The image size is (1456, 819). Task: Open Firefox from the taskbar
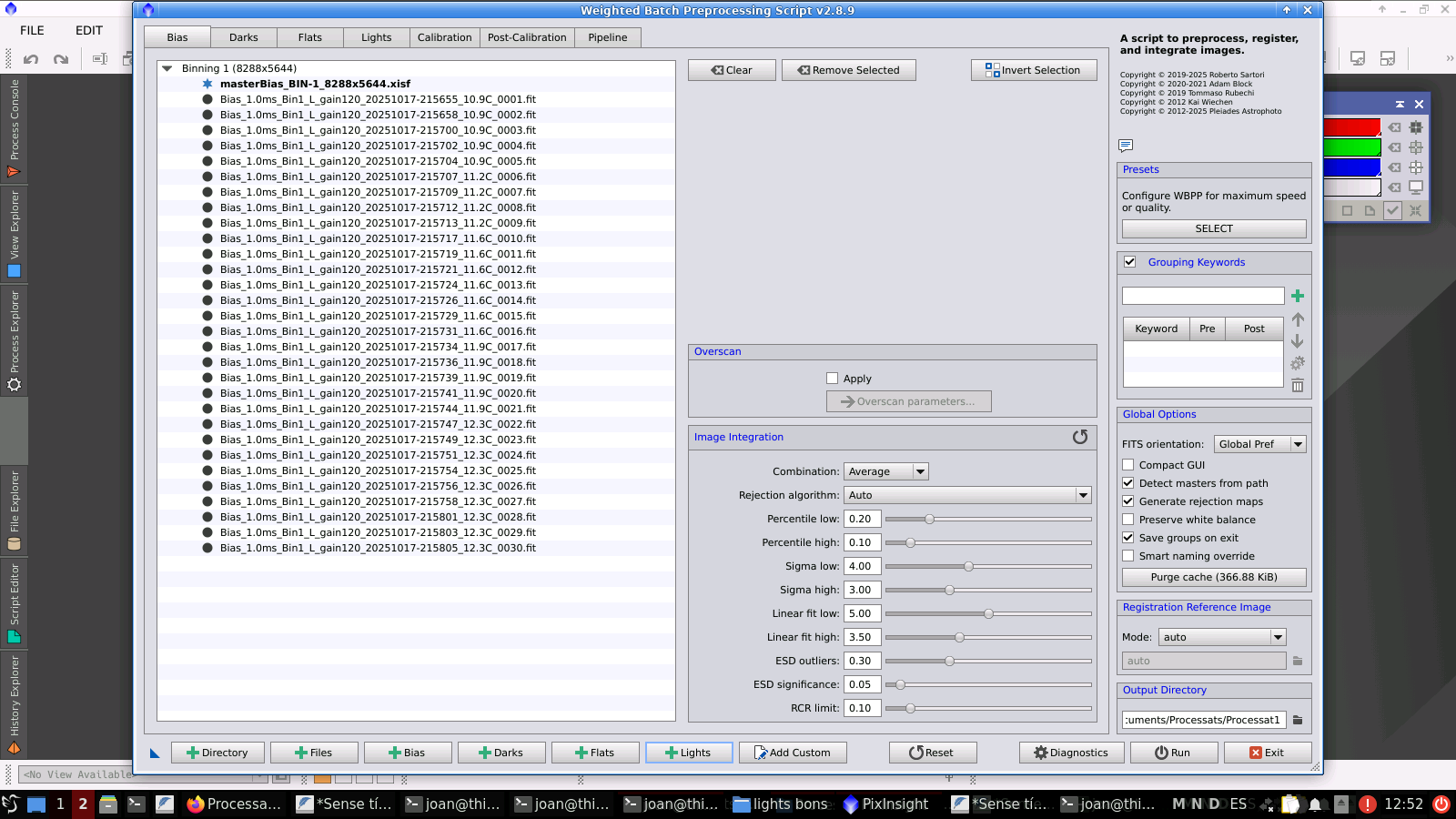[235, 804]
